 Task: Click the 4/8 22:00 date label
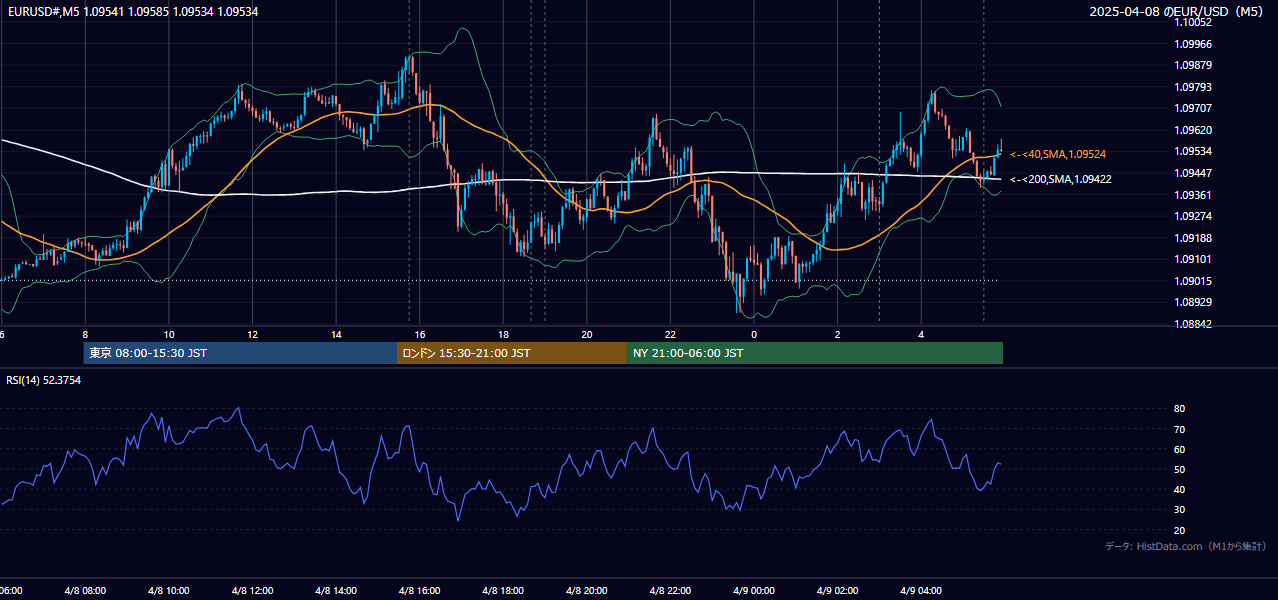(671, 591)
